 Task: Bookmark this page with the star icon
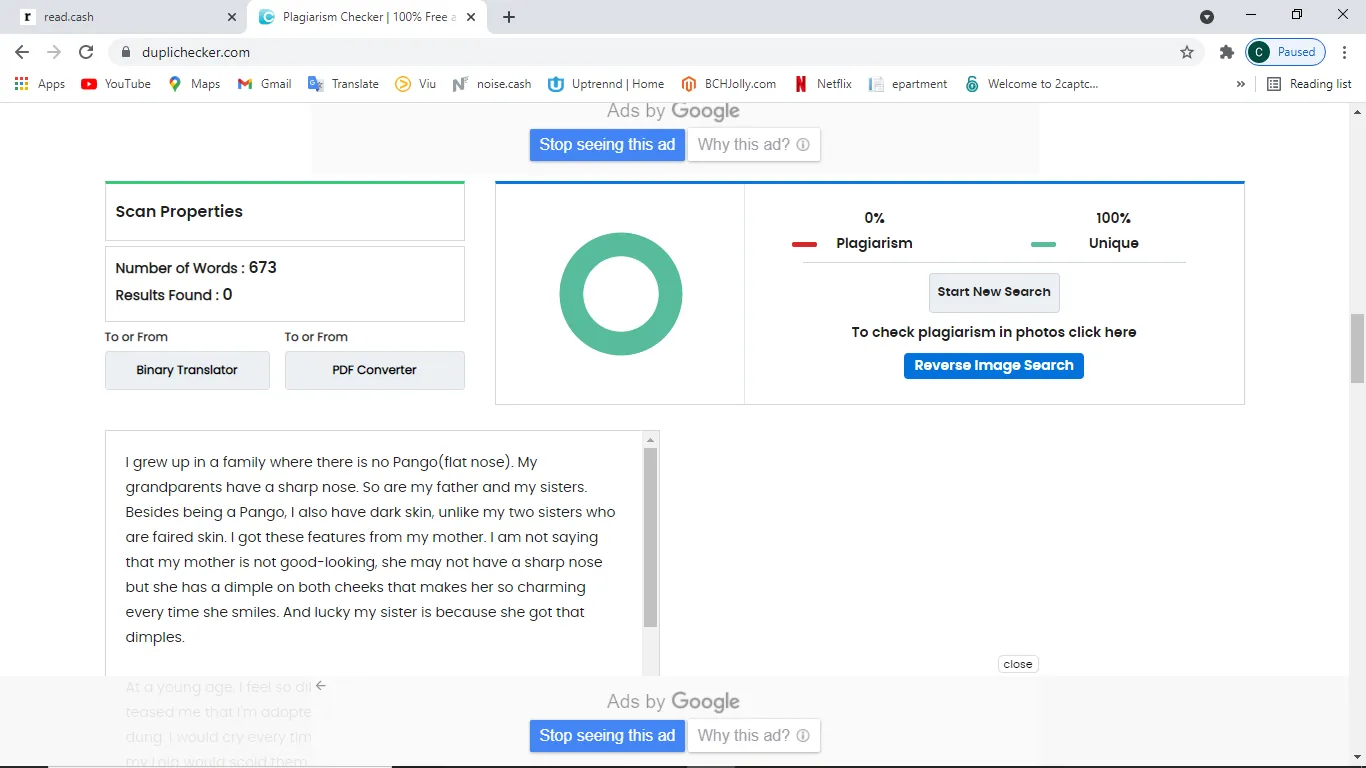pyautogui.click(x=1187, y=52)
